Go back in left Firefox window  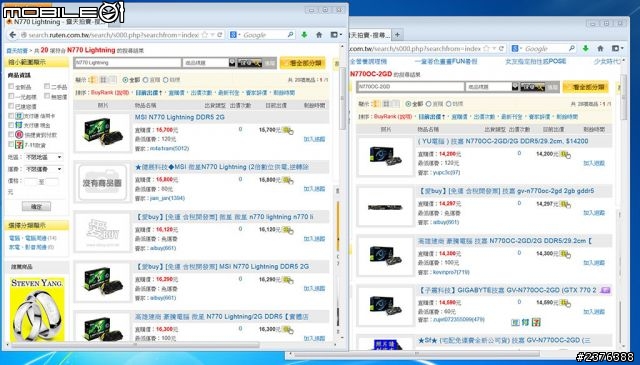tap(13, 35)
